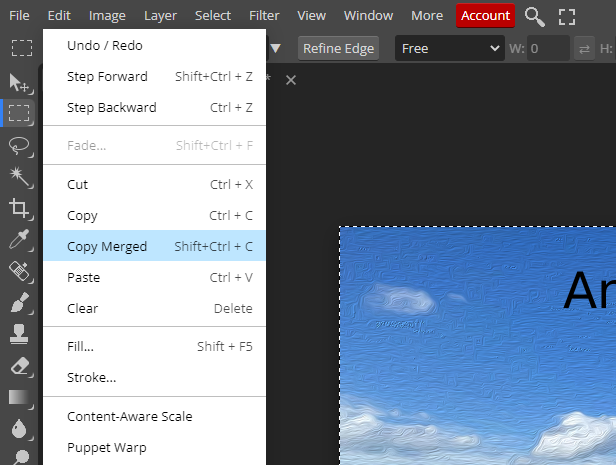This screenshot has width=616, height=465.
Task: Open the search magnifier icon
Action: click(535, 16)
